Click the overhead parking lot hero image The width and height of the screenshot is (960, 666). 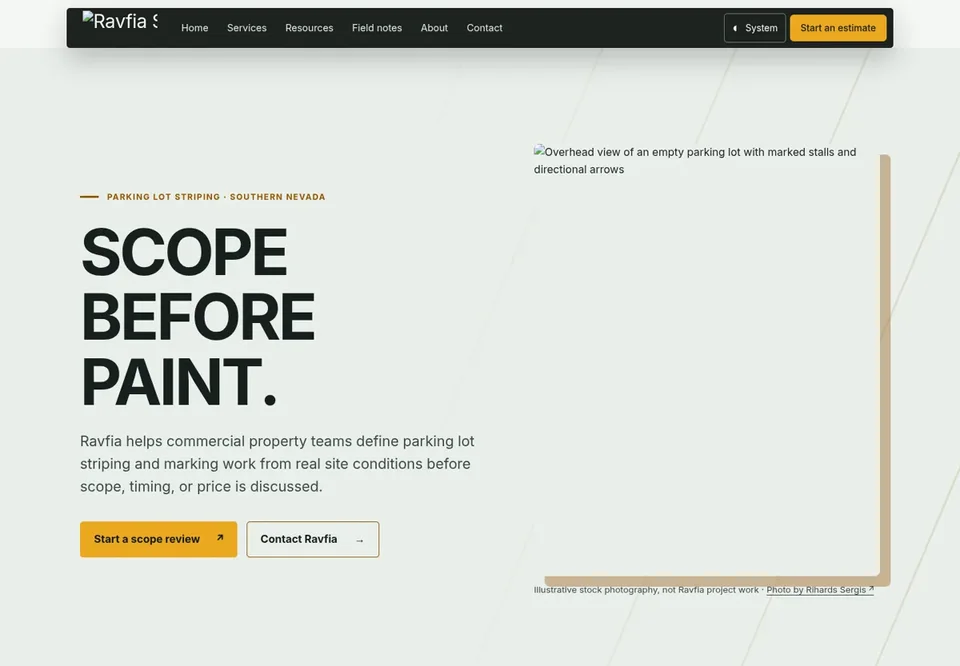(x=707, y=361)
